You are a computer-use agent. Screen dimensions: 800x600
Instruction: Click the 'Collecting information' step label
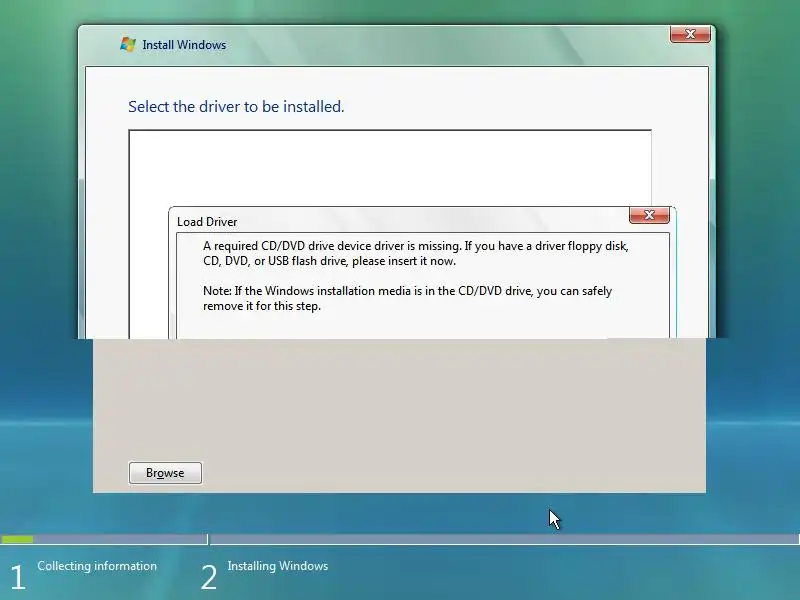(x=97, y=566)
